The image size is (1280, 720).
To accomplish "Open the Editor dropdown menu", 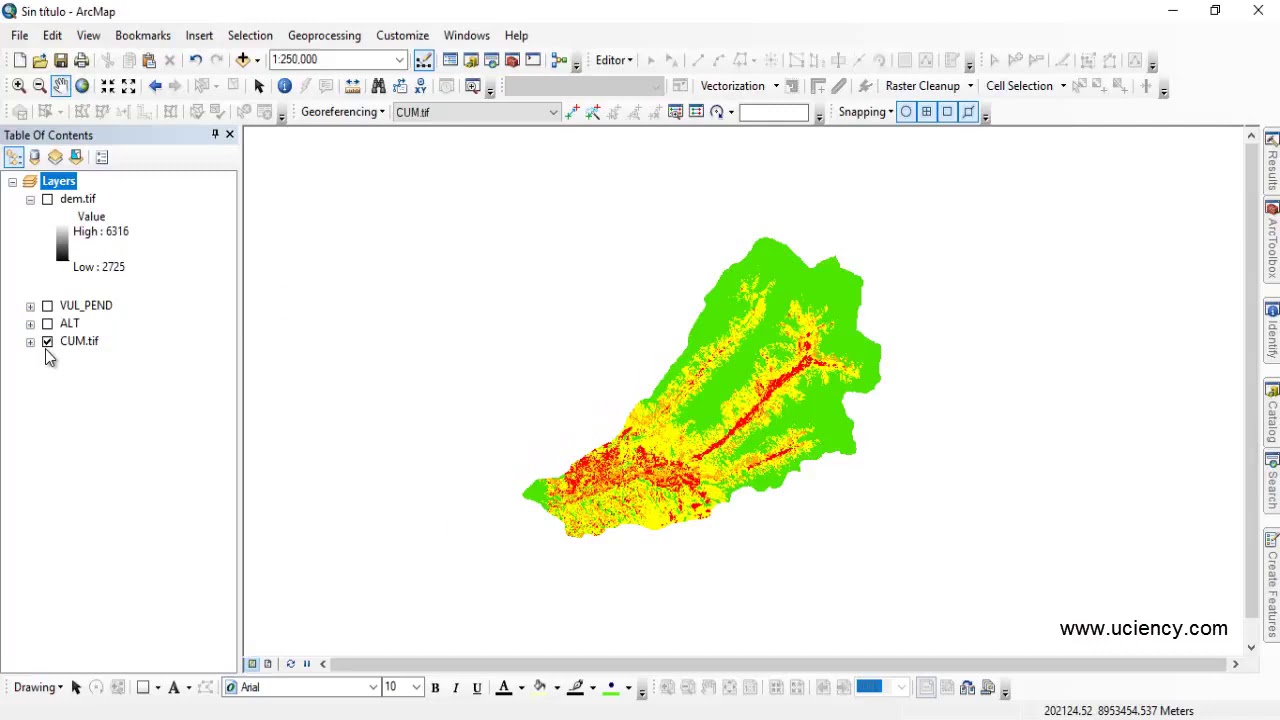I will point(614,60).
